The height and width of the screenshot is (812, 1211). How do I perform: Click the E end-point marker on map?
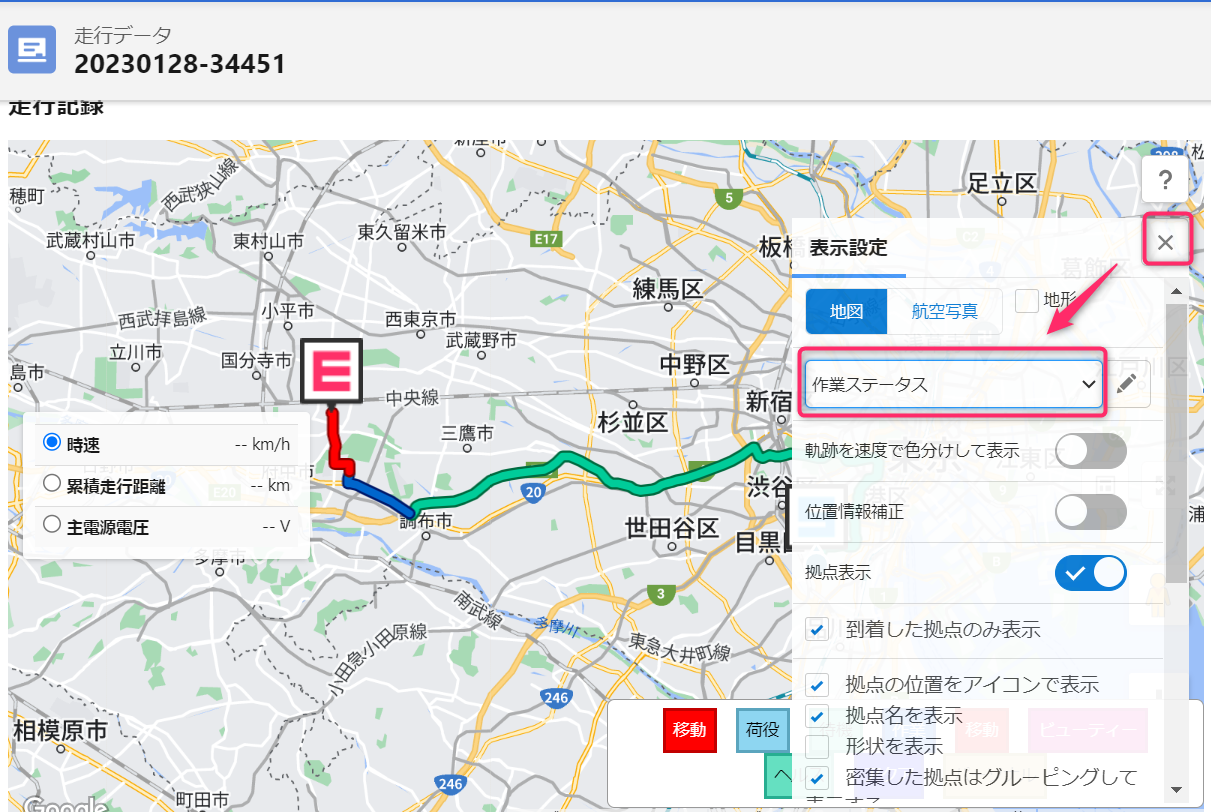(332, 371)
